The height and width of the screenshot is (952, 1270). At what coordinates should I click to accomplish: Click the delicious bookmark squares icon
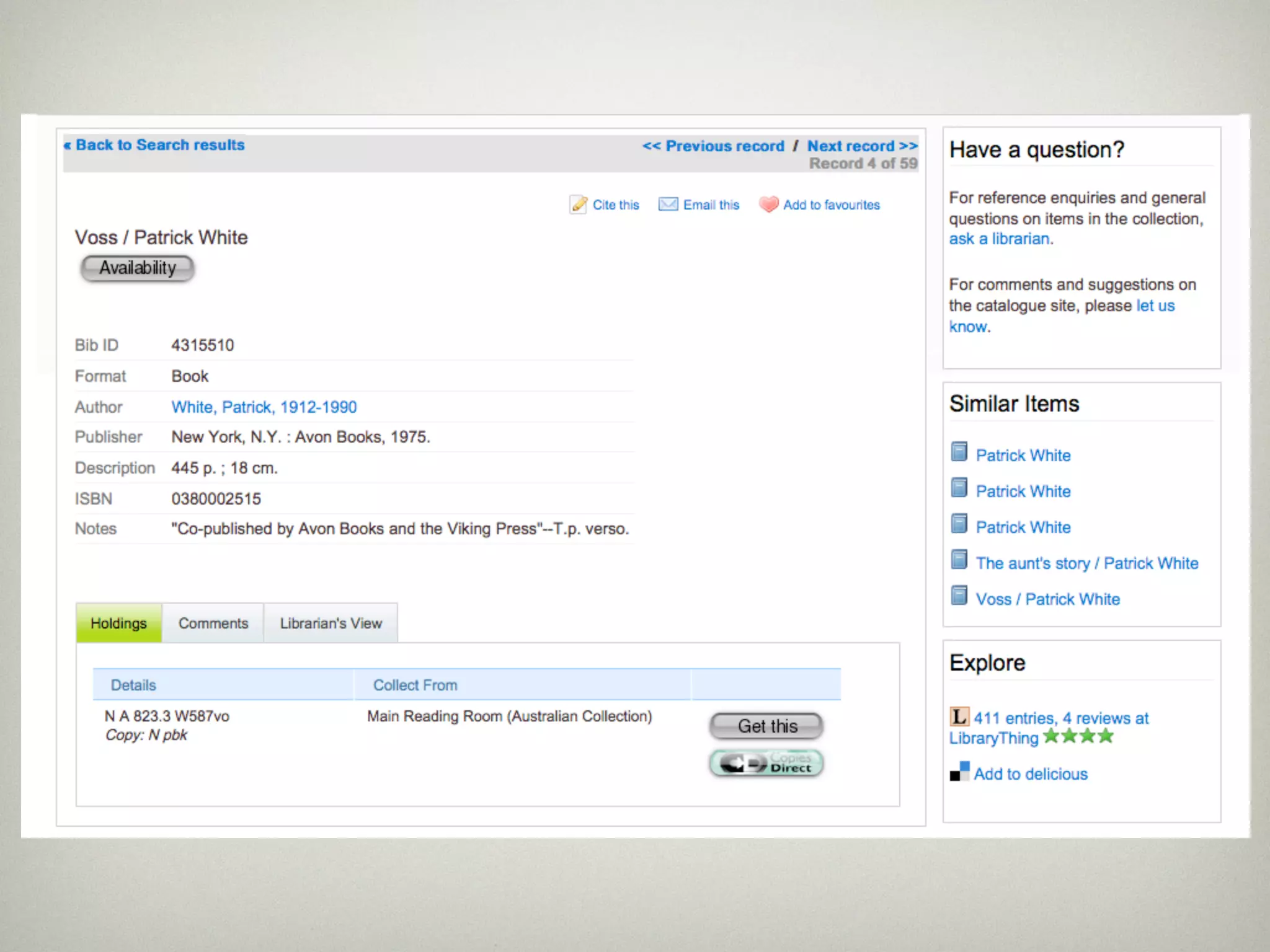click(959, 772)
